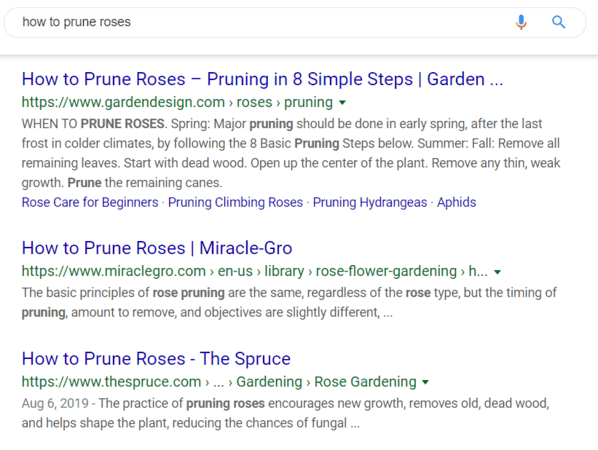This screenshot has width=598, height=450.
Task: Open the 'Rose Care for Beginners' sitelink
Action: [x=90, y=202]
